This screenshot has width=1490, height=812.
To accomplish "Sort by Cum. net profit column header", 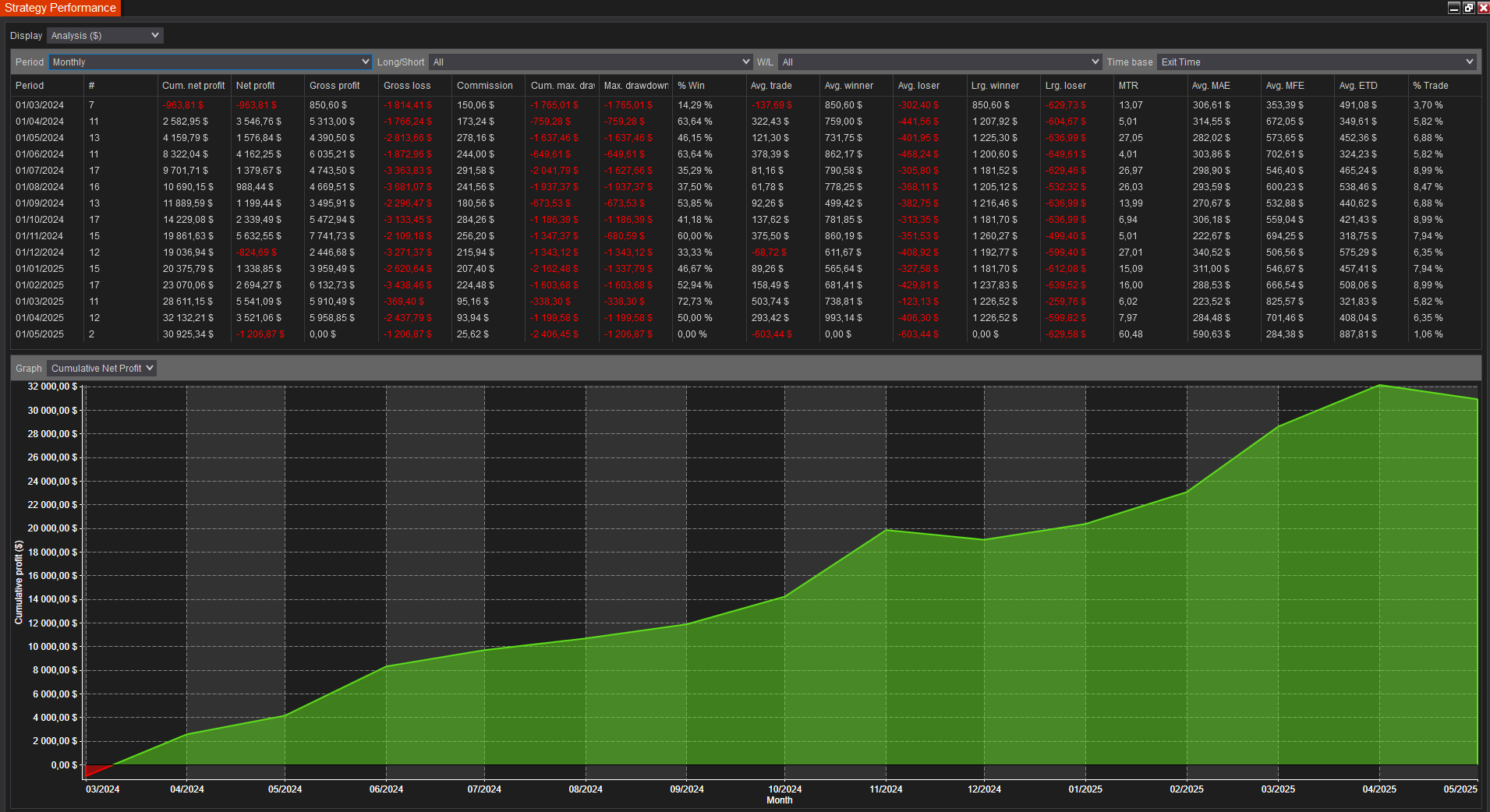I will [x=193, y=86].
